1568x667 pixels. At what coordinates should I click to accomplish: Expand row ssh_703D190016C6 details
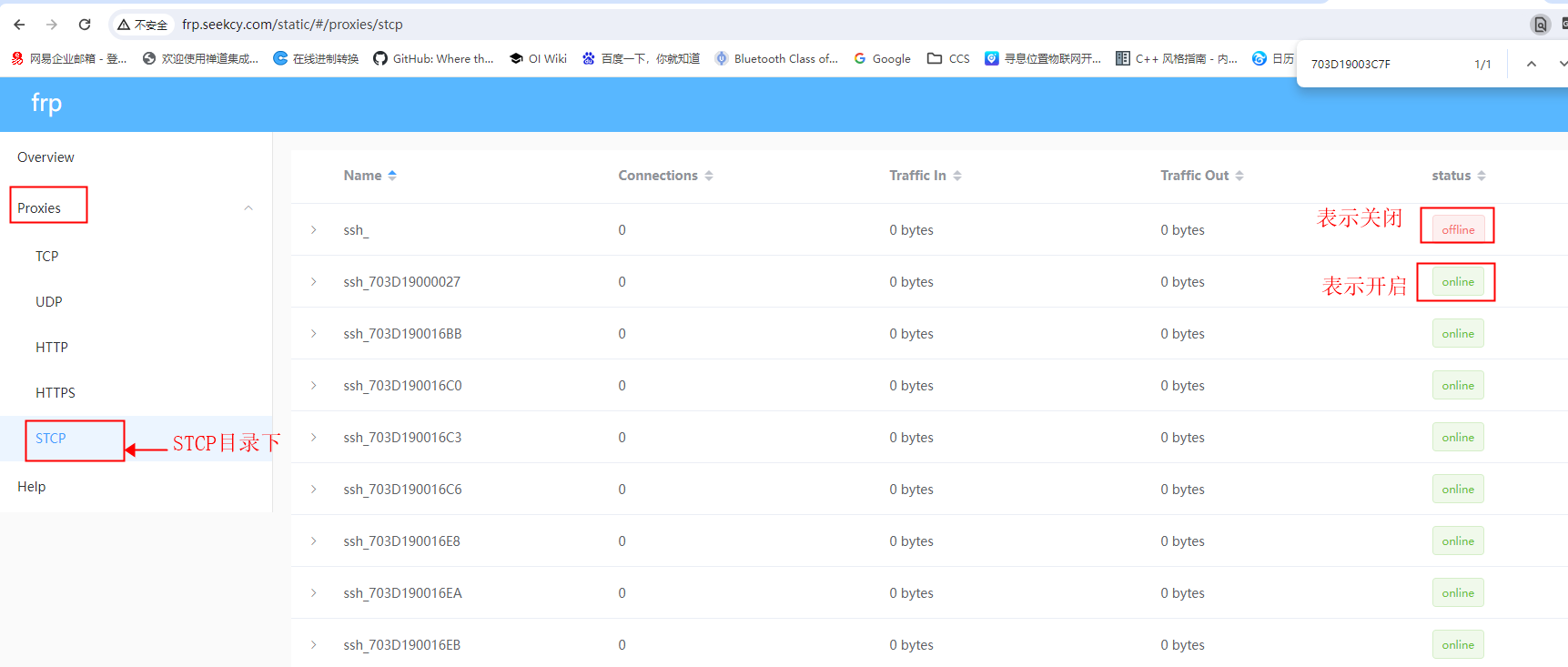coord(314,489)
